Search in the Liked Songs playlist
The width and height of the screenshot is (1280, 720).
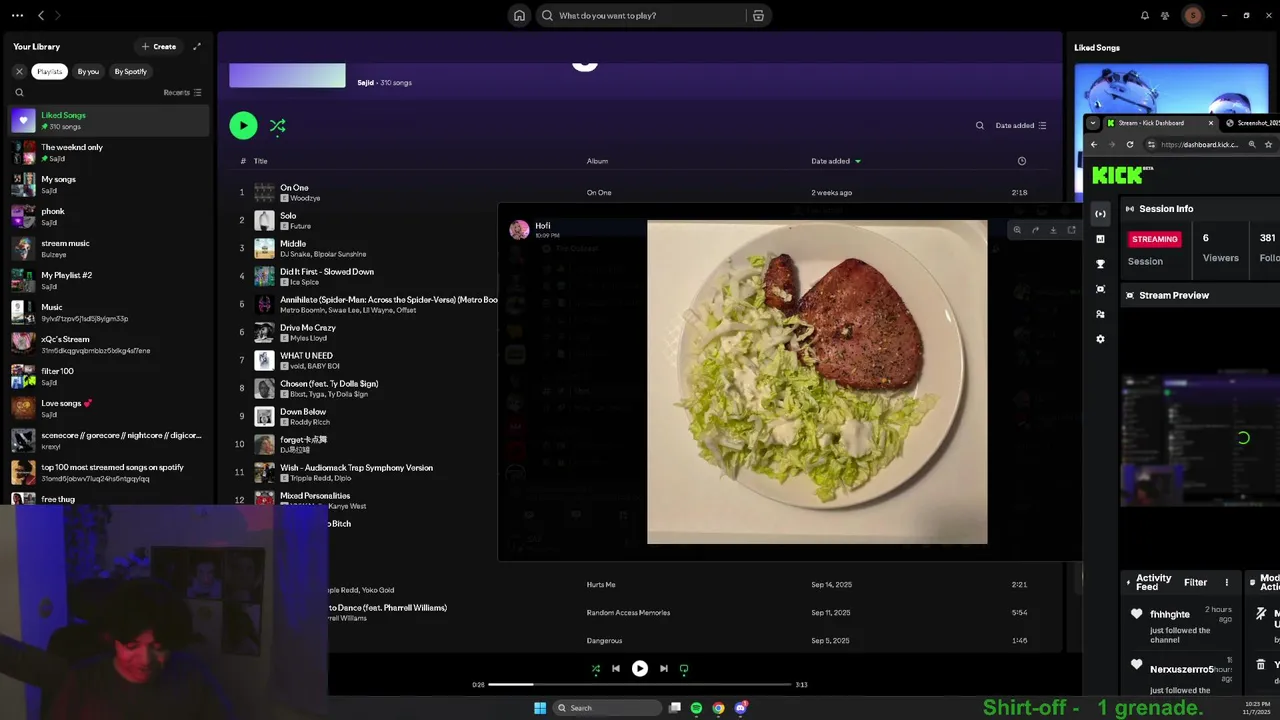pos(980,125)
